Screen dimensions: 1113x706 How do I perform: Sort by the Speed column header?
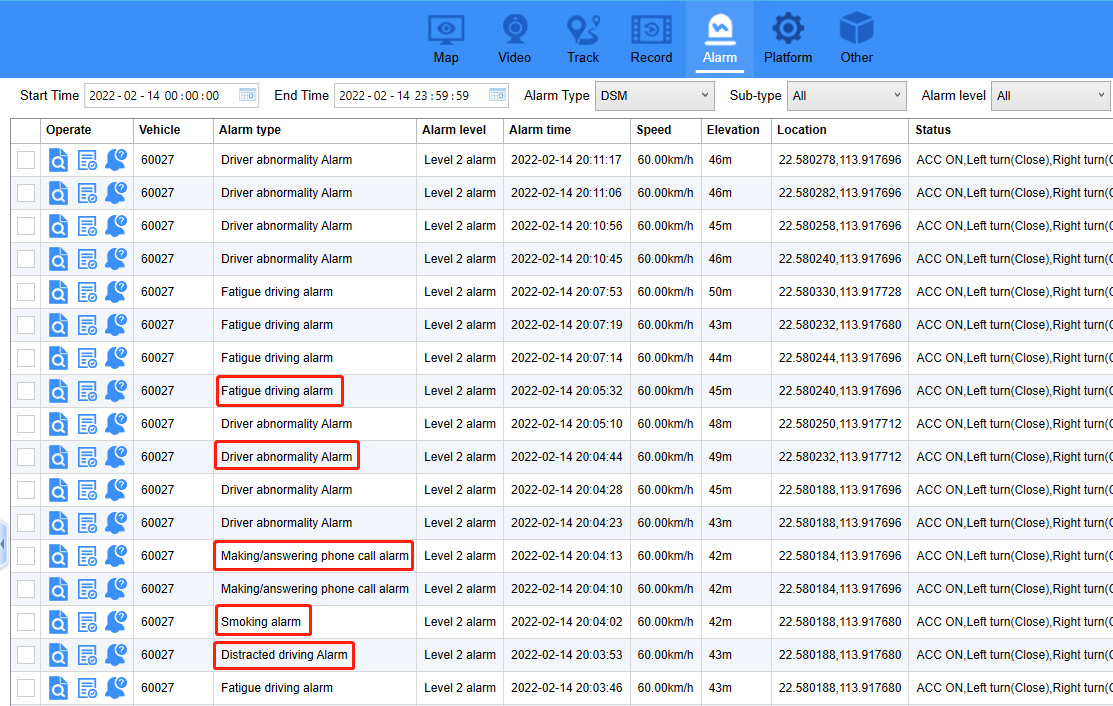(x=665, y=130)
